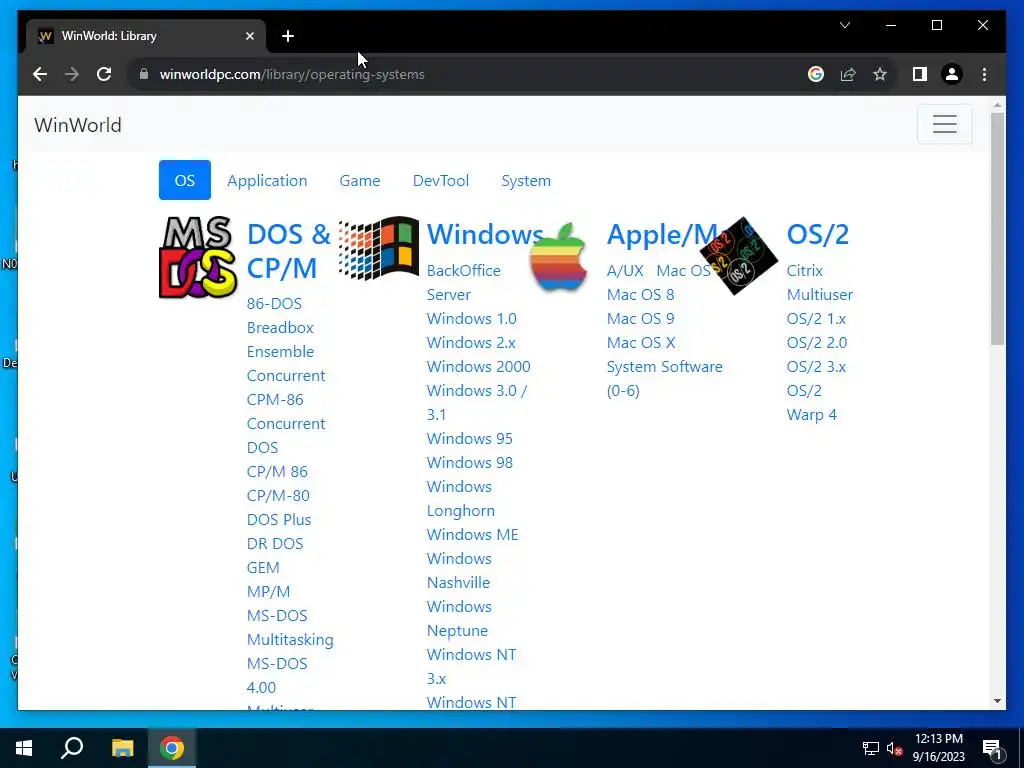Bookmark this page with the star
This screenshot has height=768, width=1024.
click(x=880, y=74)
